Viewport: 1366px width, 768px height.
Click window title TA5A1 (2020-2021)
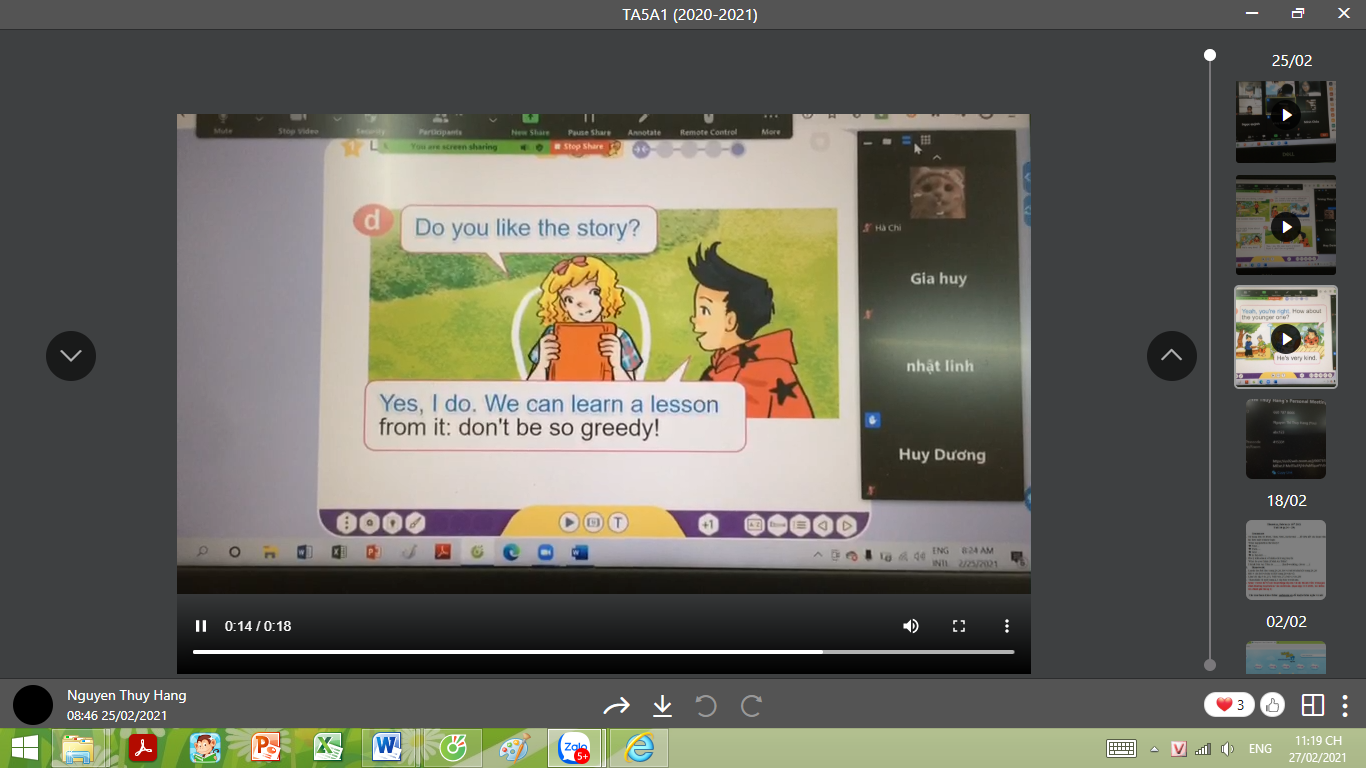point(689,14)
